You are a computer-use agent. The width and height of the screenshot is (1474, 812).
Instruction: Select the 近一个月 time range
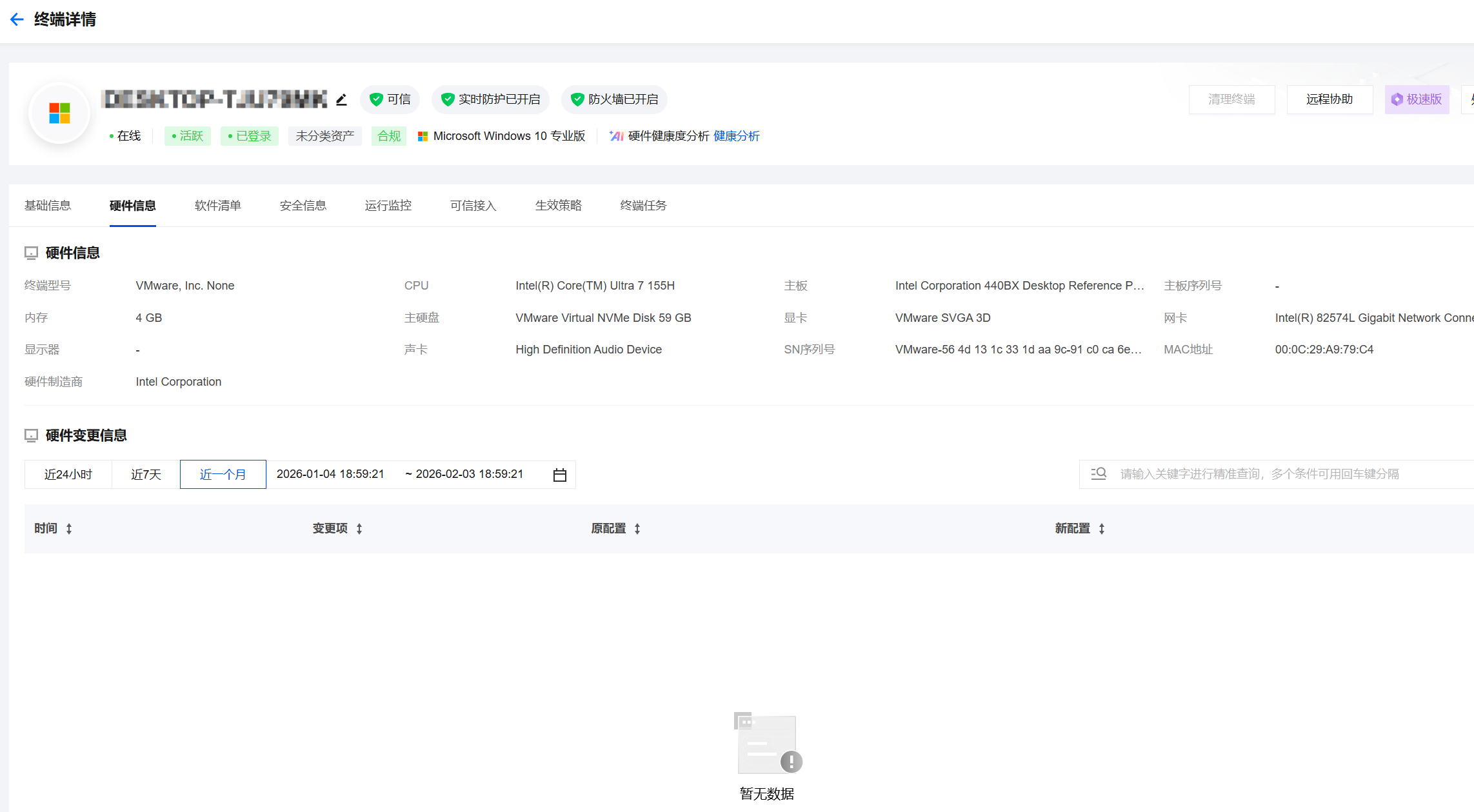tap(223, 475)
